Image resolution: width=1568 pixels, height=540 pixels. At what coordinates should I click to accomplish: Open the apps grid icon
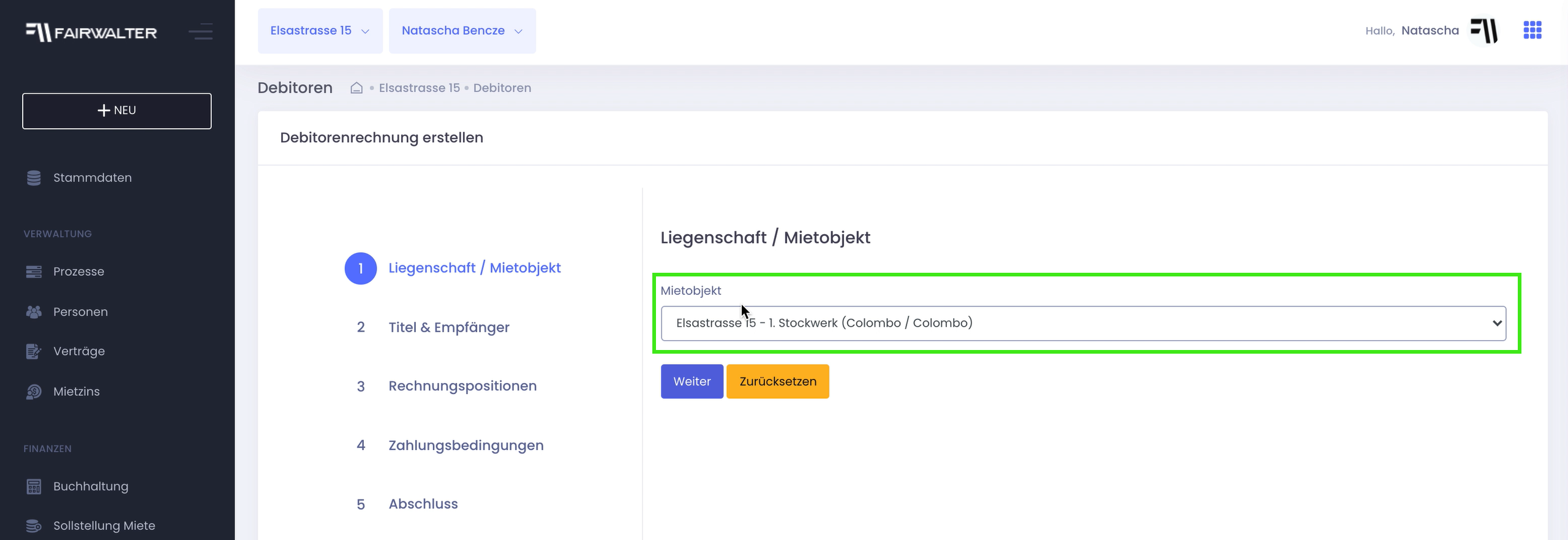coord(1532,30)
